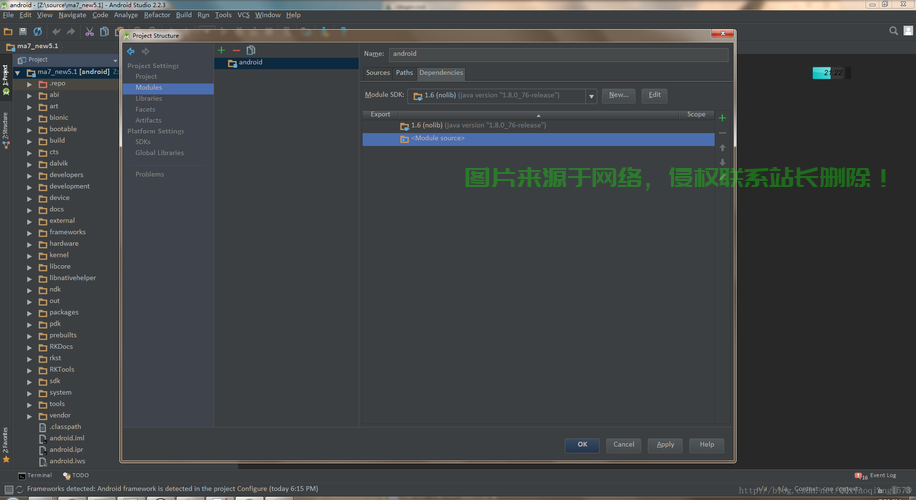This screenshot has width=916, height=500.
Task: Click the Save All toolbar icon
Action: (x=23, y=32)
